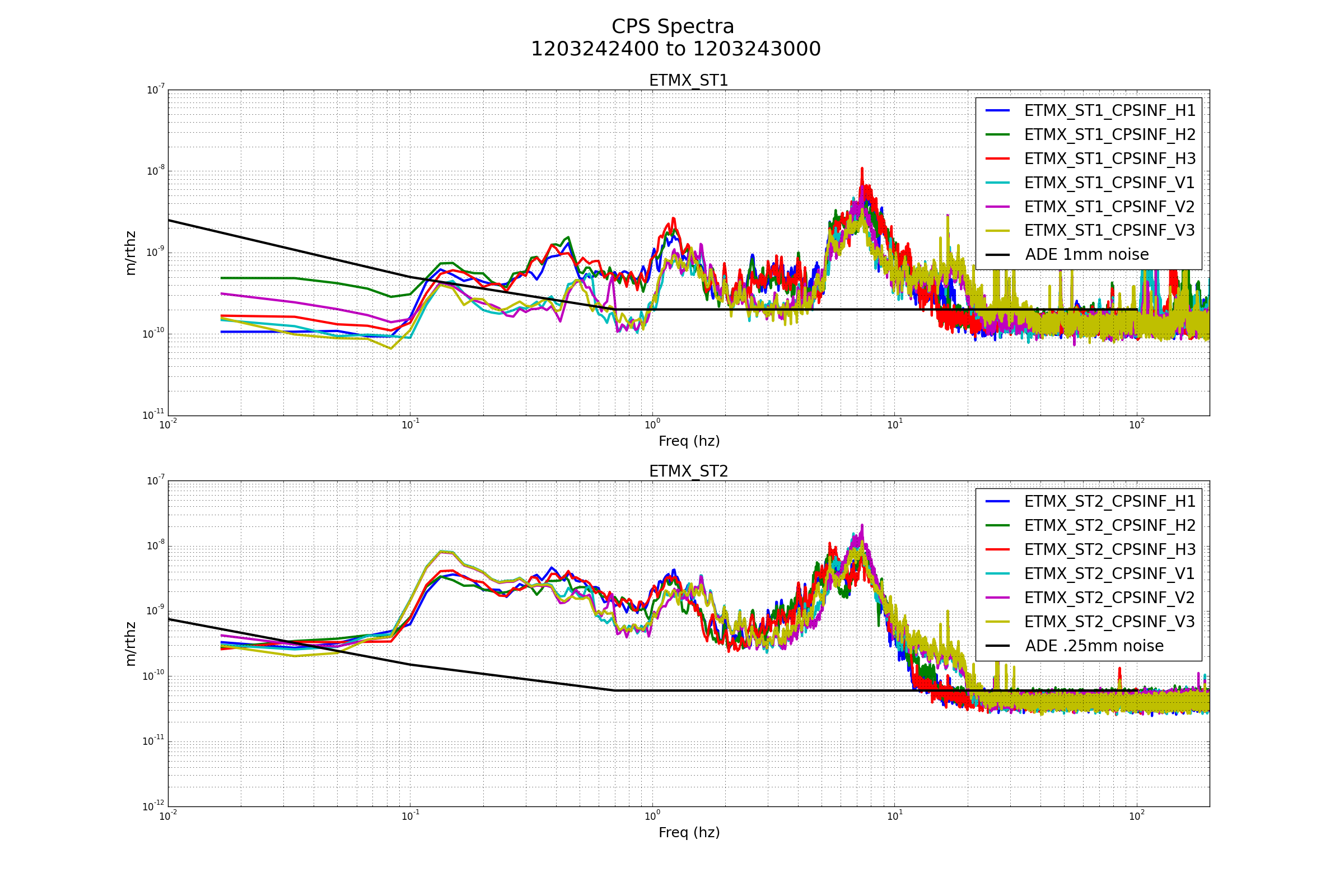Select the ETMX_ST1_CPSINF_H3 legend entry
This screenshot has width=1344, height=896.
point(1109,158)
